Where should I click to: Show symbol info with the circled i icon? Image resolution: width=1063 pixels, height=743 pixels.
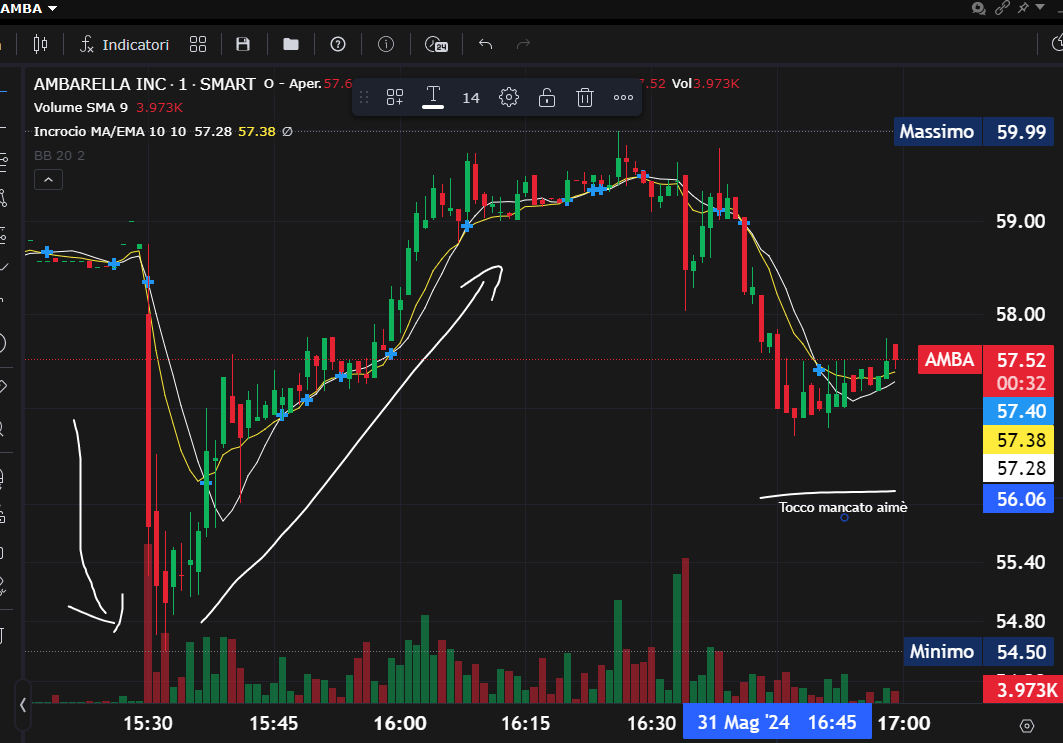[386, 45]
